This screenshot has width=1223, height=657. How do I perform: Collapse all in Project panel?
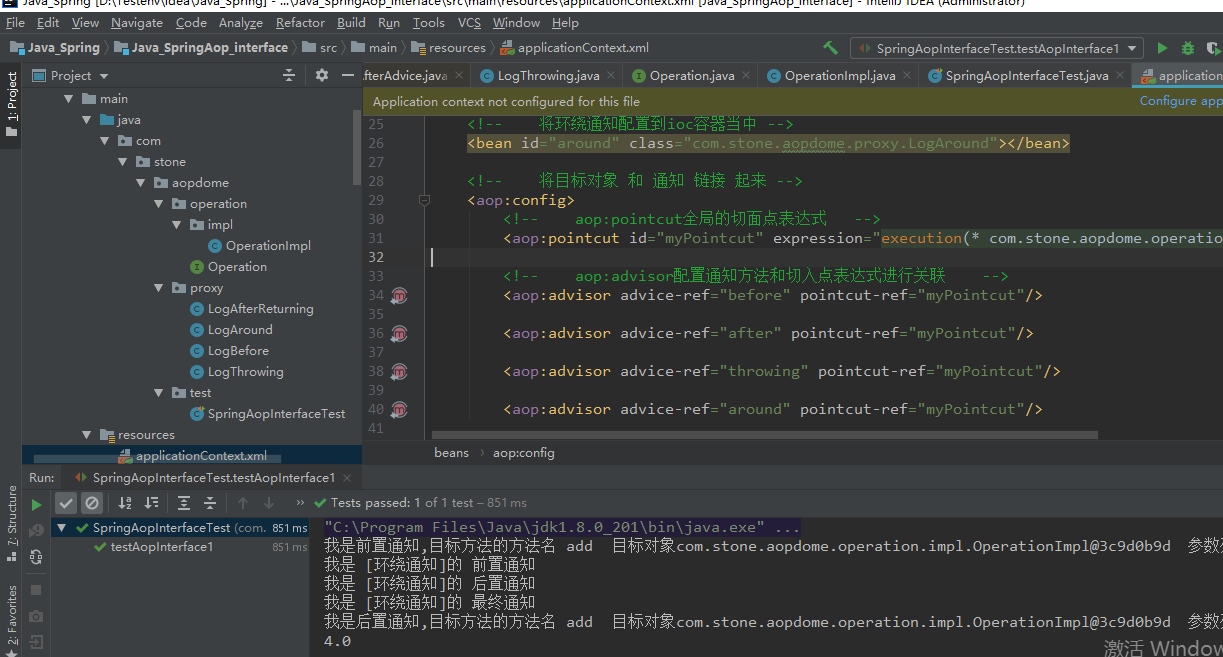(289, 75)
